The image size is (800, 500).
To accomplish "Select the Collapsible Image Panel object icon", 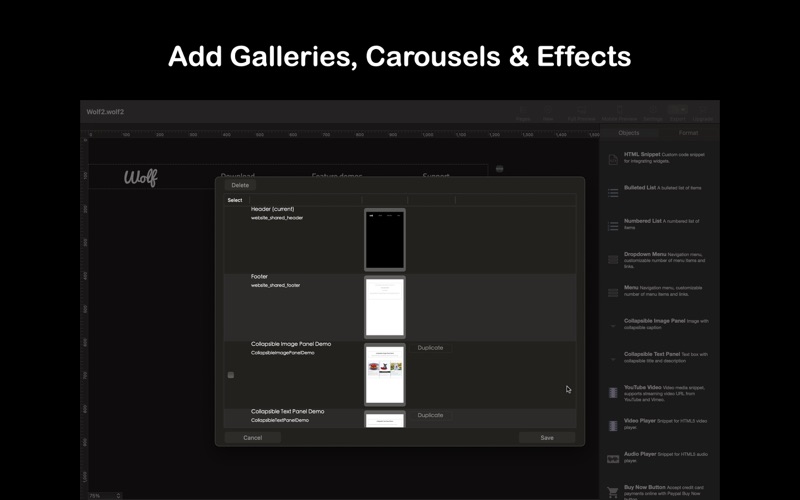I will 613,326.
